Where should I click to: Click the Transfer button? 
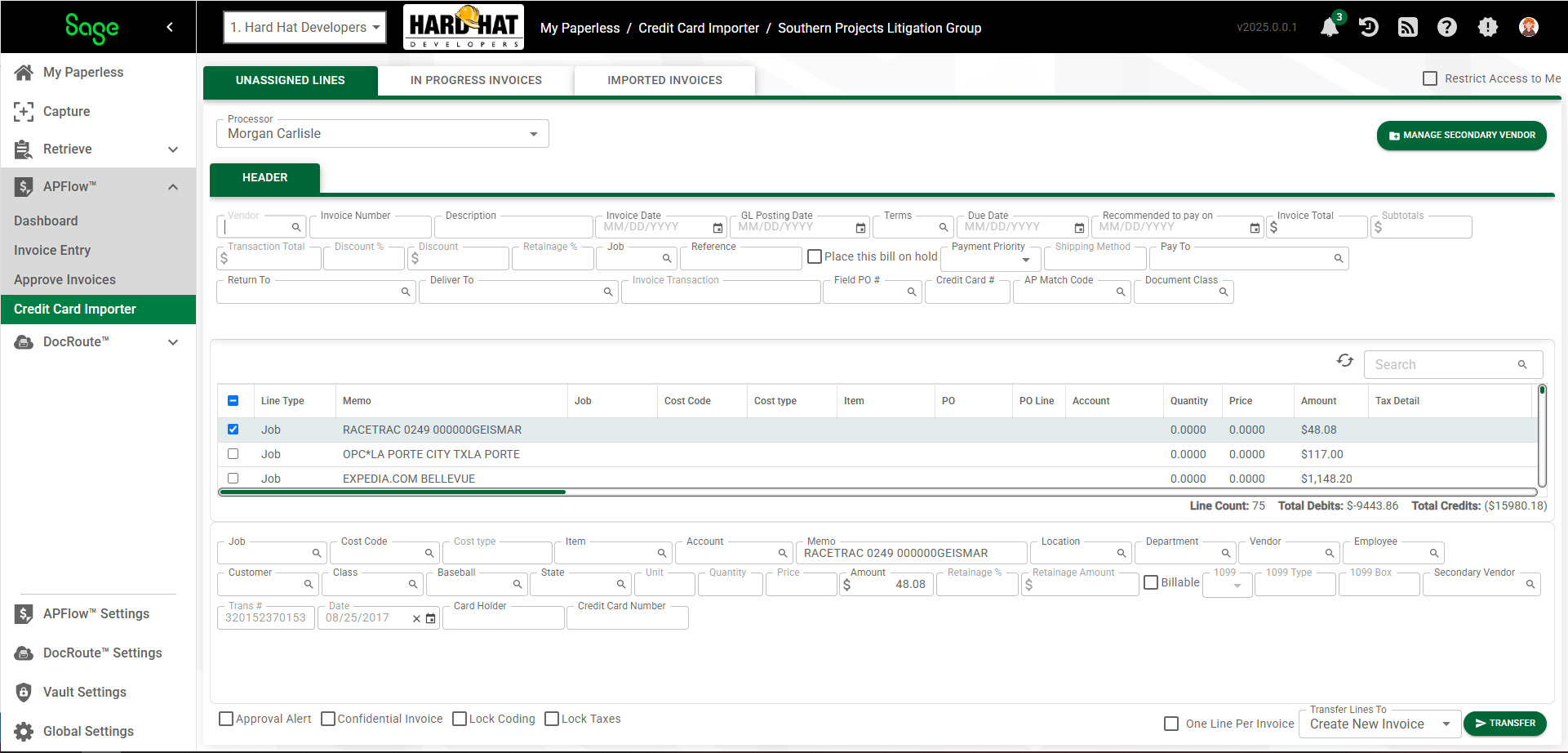point(1505,724)
